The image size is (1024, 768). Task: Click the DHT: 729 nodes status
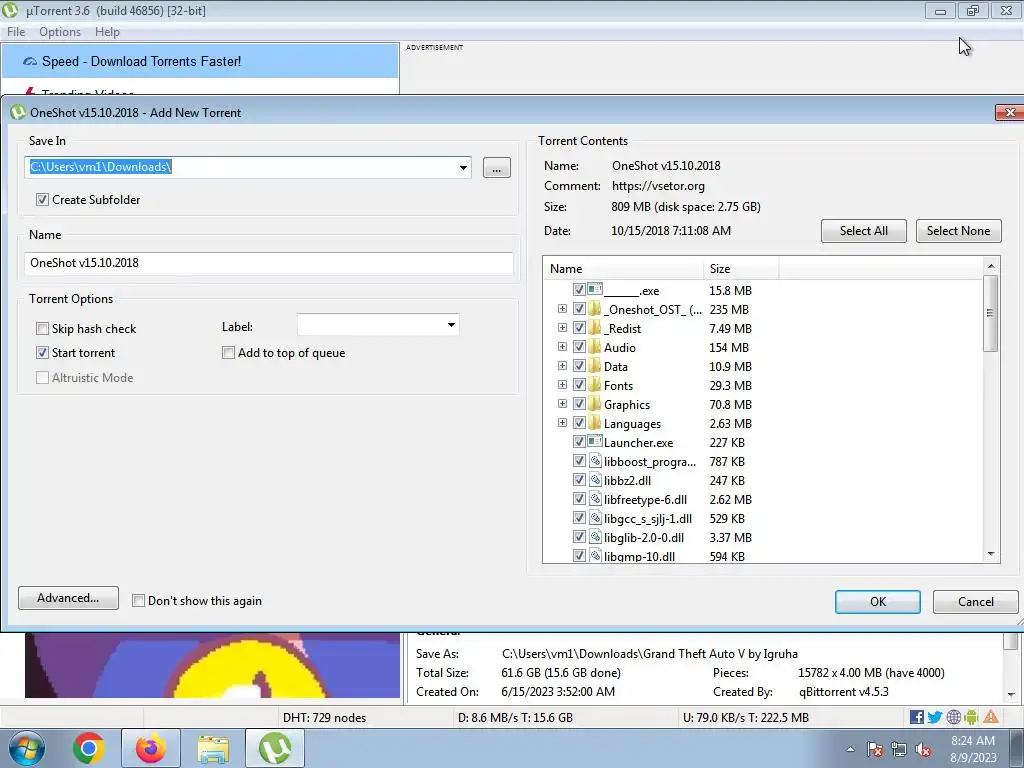[325, 717]
